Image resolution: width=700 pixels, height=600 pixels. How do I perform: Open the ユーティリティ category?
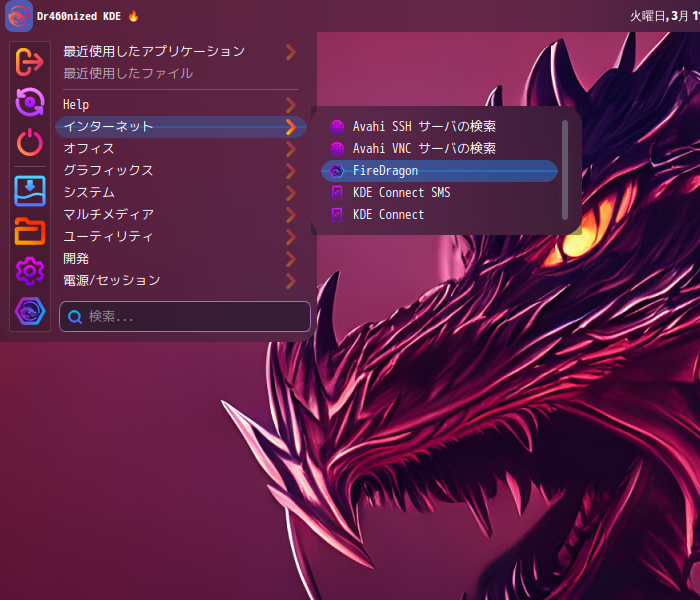coord(180,237)
